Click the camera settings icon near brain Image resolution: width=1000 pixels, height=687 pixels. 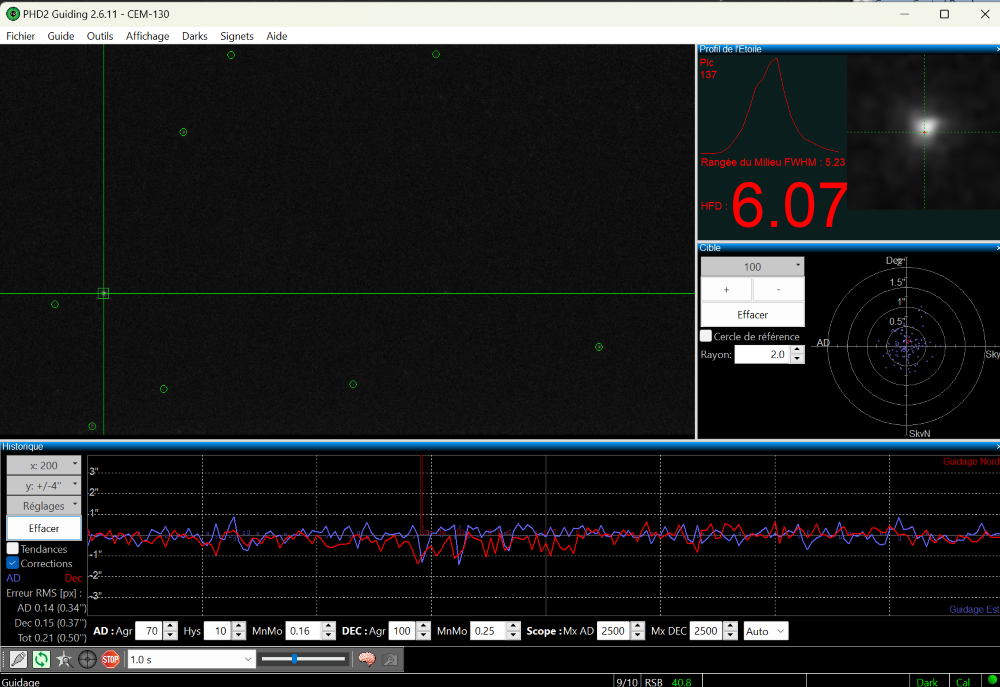point(389,659)
